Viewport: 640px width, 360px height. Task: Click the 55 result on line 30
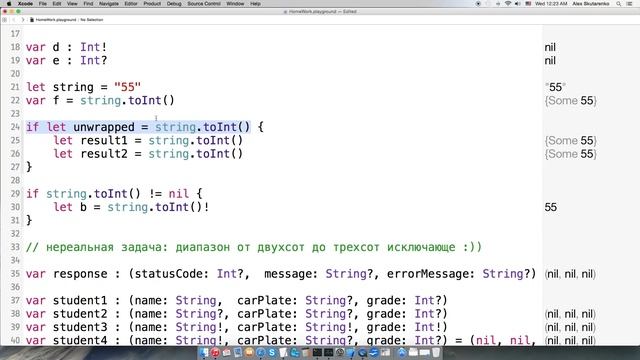pos(551,207)
